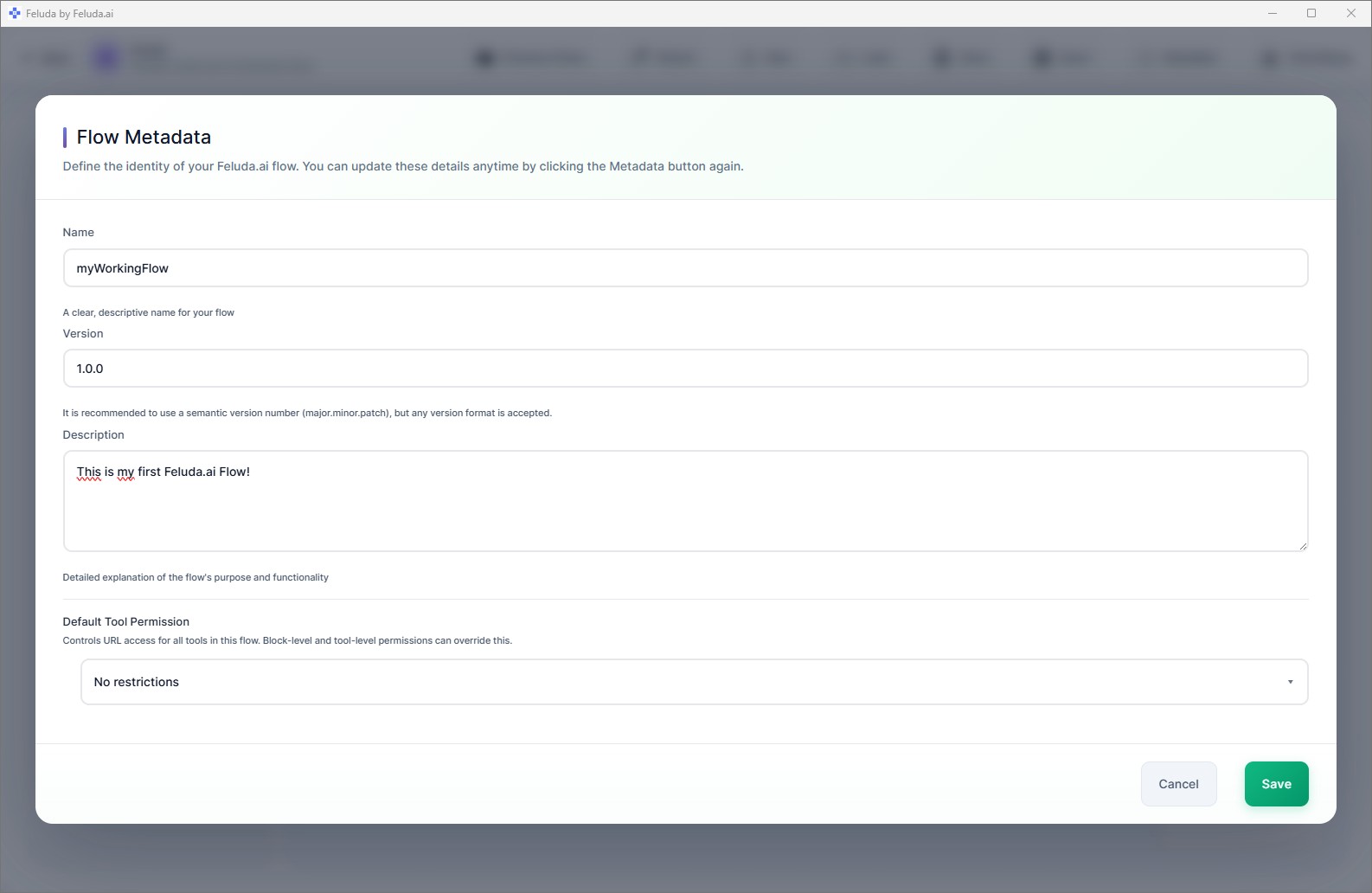Minimize the Feluda window
The width and height of the screenshot is (1372, 893).
point(1273,14)
